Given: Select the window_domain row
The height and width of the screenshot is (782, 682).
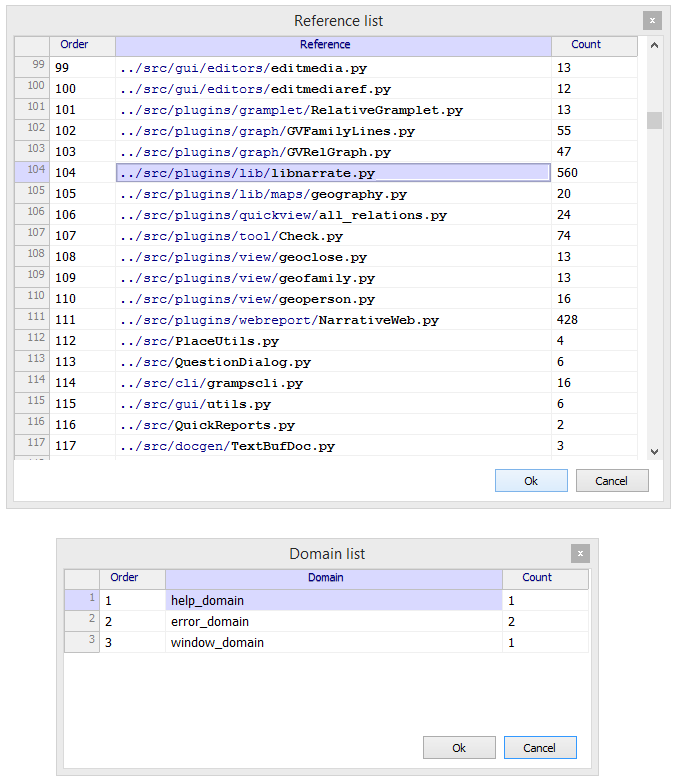Looking at the screenshot, I should (x=334, y=642).
